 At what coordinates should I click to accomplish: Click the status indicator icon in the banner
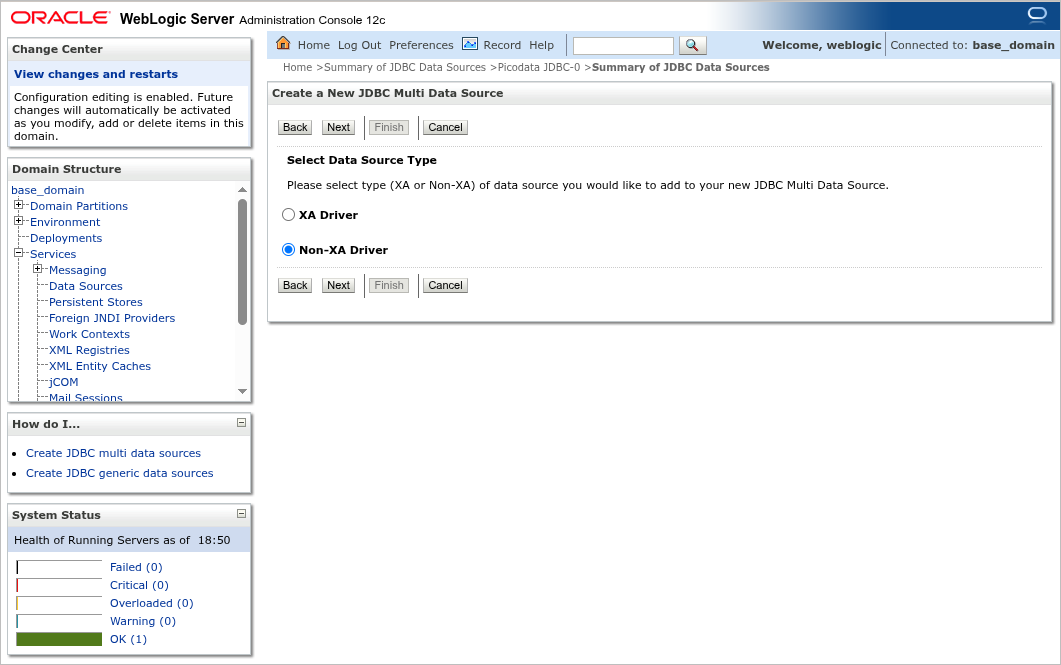click(x=1036, y=11)
